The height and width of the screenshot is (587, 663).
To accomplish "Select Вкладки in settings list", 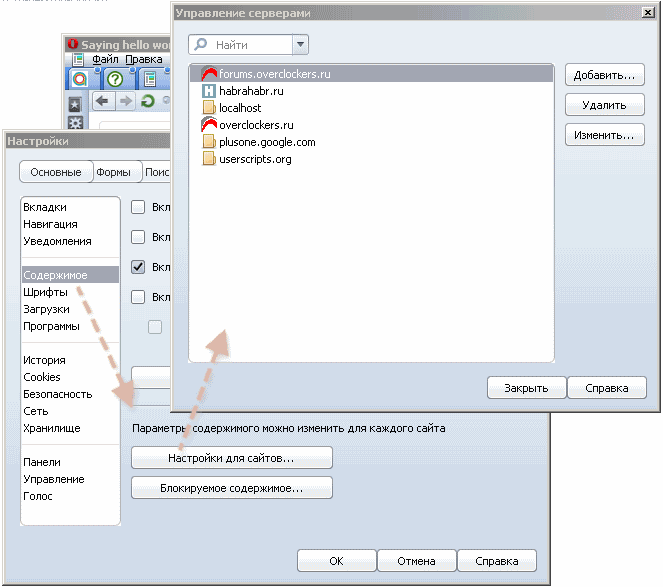I will pyautogui.click(x=70, y=207).
